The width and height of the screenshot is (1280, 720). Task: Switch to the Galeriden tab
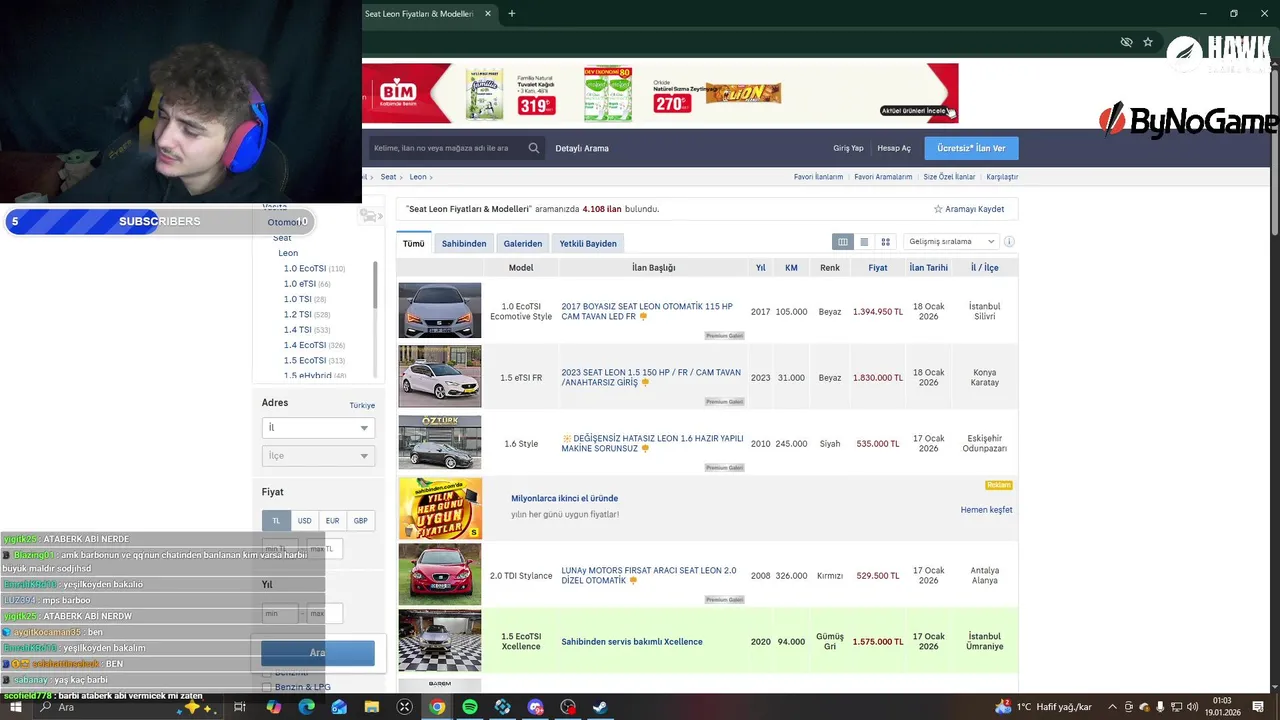(x=523, y=243)
